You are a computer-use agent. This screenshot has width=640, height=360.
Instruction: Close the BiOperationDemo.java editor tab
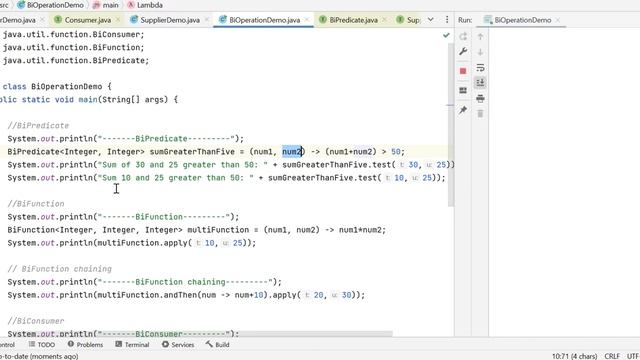(307, 20)
